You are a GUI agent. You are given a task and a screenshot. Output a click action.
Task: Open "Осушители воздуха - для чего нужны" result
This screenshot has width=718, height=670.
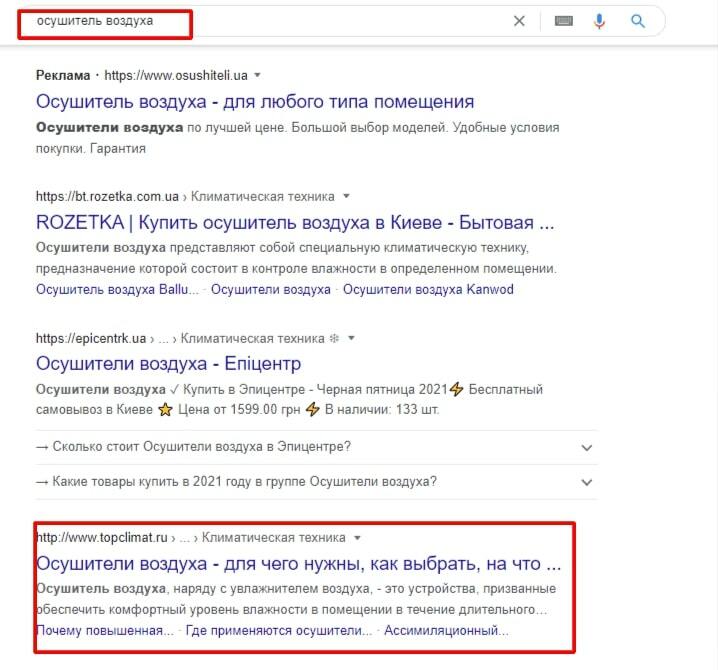299,564
